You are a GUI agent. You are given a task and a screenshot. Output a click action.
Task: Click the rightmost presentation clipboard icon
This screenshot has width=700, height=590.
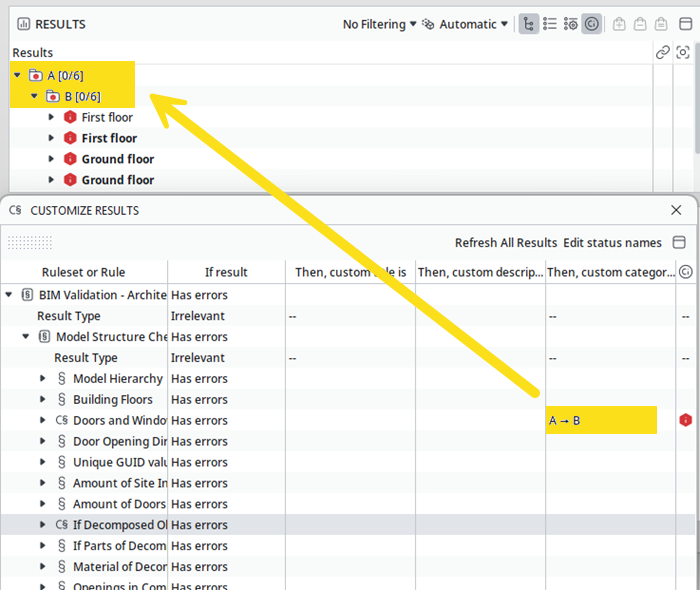point(661,24)
